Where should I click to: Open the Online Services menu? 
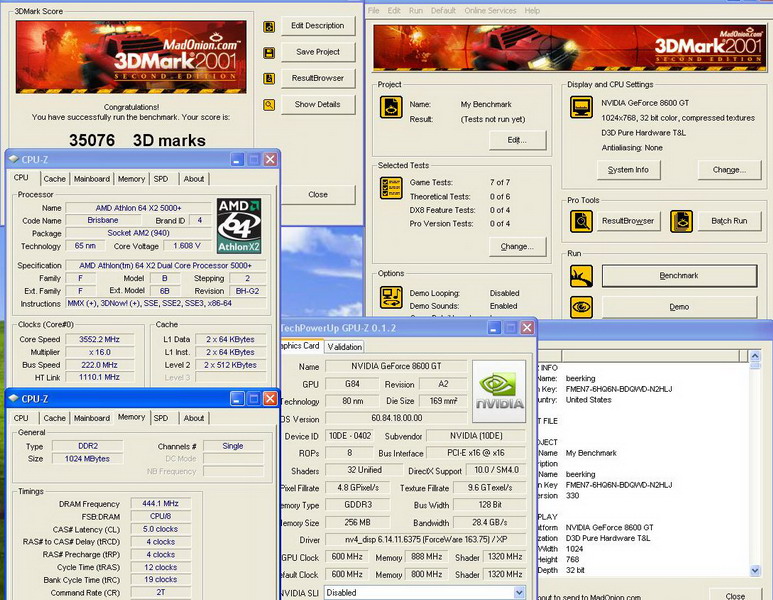point(490,10)
